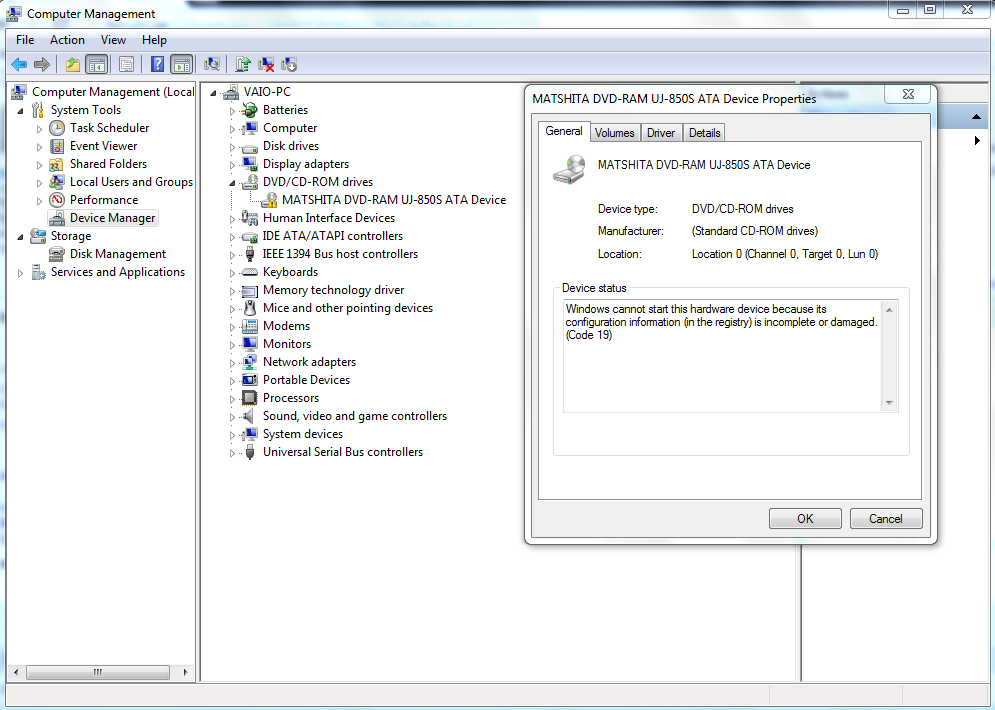Image resolution: width=995 pixels, height=710 pixels.
Task: Expand the Network adapters category
Action: [233, 362]
